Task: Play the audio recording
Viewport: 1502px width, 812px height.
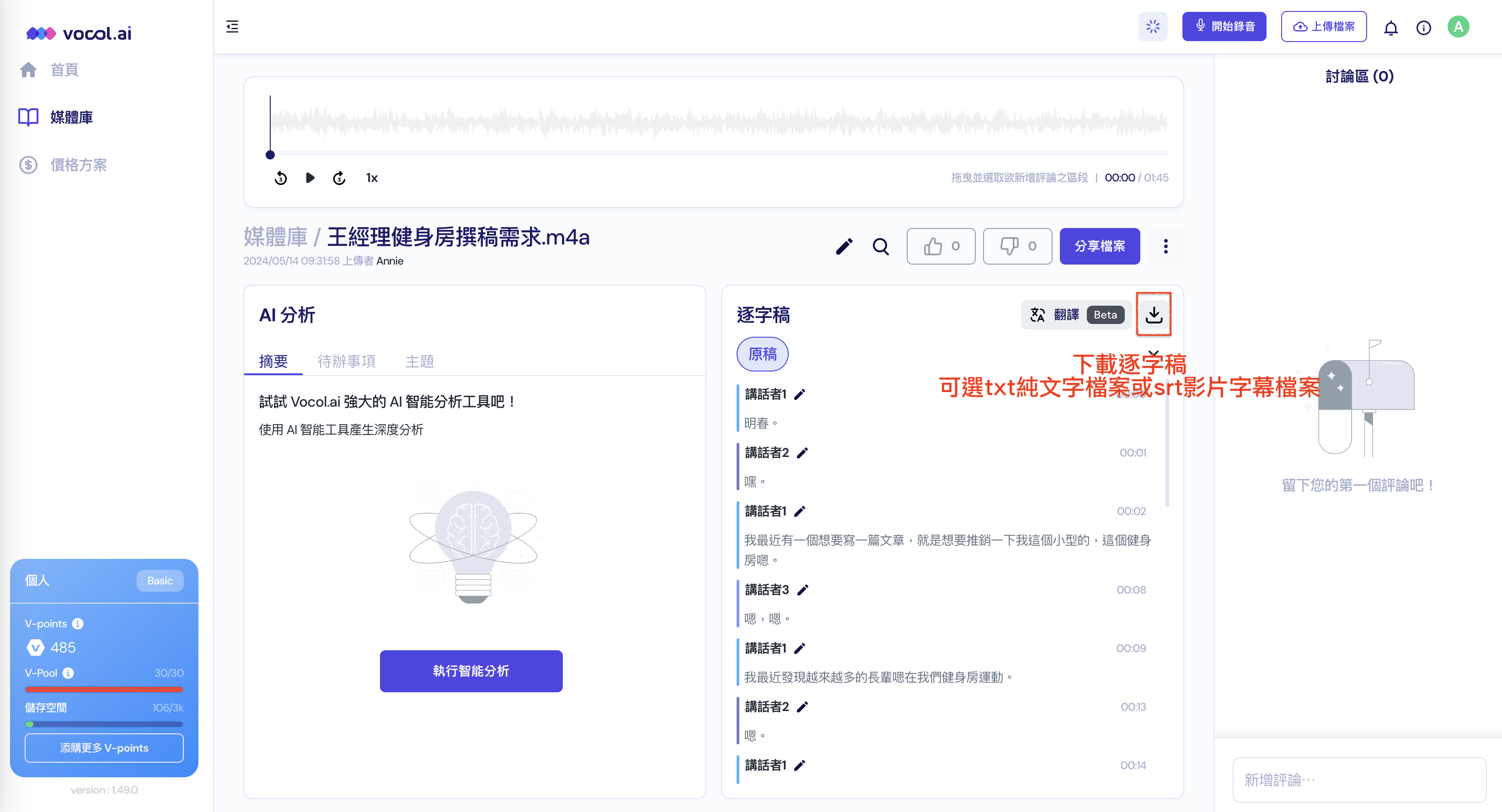Action: 310,178
